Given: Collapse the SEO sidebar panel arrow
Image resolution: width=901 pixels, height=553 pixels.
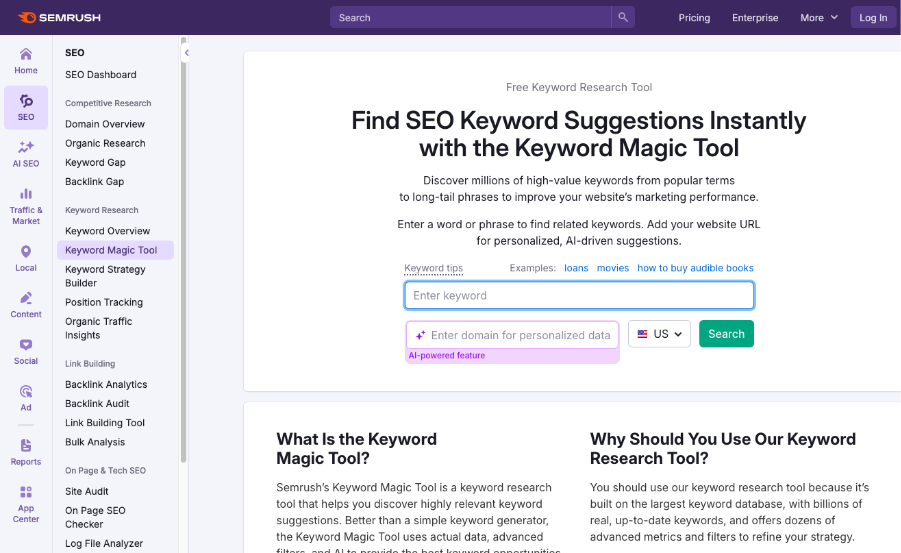Looking at the screenshot, I should coord(186,52).
